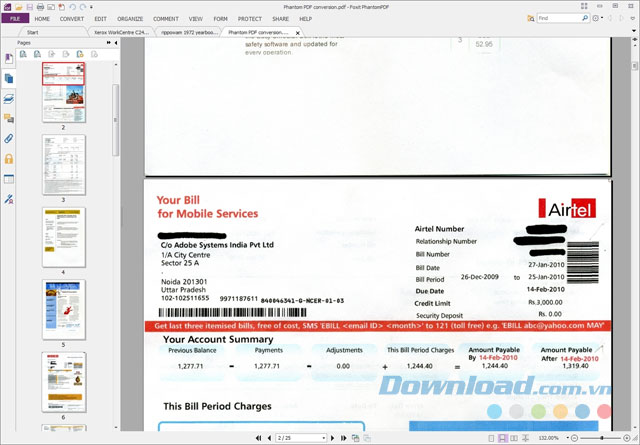Click the zoom slider handle
The height and width of the screenshot is (445, 640).
coord(601,438)
